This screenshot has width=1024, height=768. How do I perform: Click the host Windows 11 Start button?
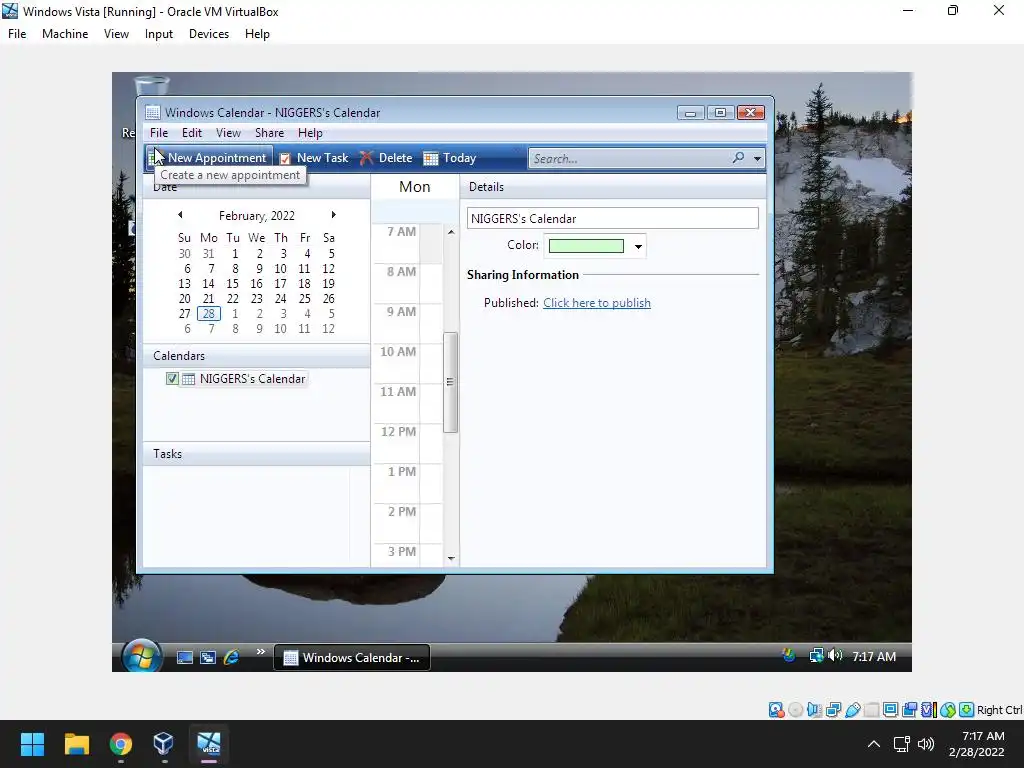(32, 744)
